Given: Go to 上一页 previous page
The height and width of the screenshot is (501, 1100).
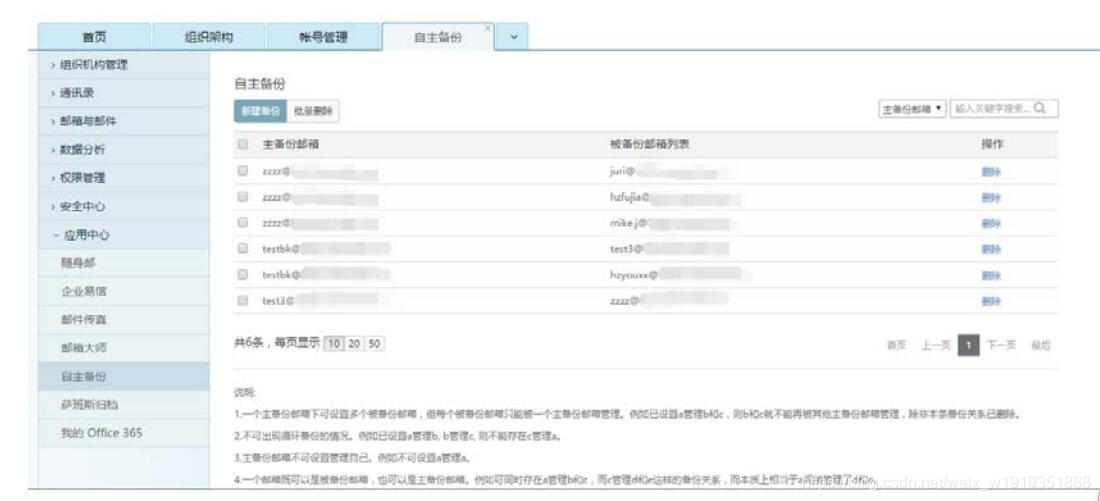Looking at the screenshot, I should (x=935, y=345).
